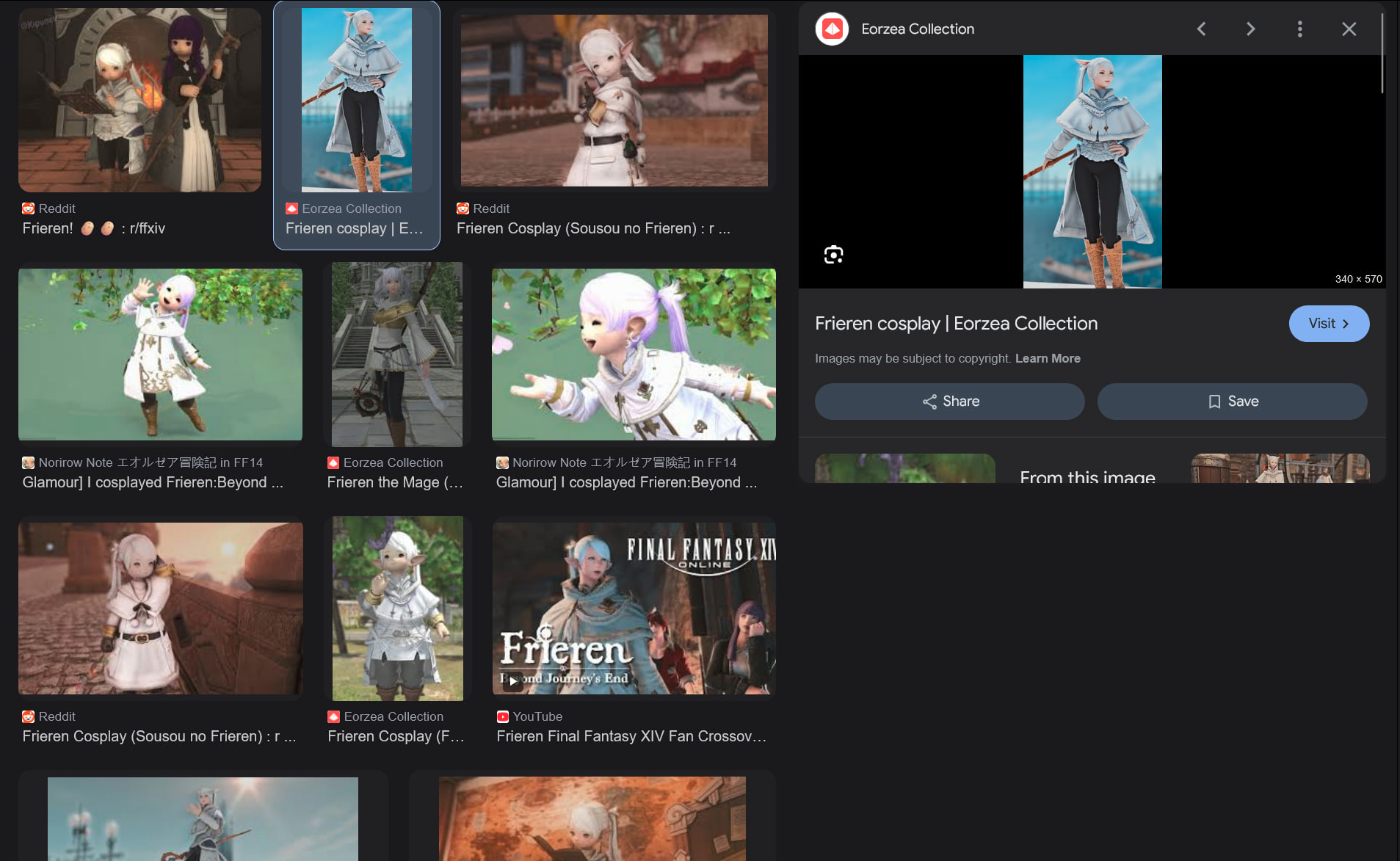Click the Eorzea Collection site logo in the panel header

[832, 29]
